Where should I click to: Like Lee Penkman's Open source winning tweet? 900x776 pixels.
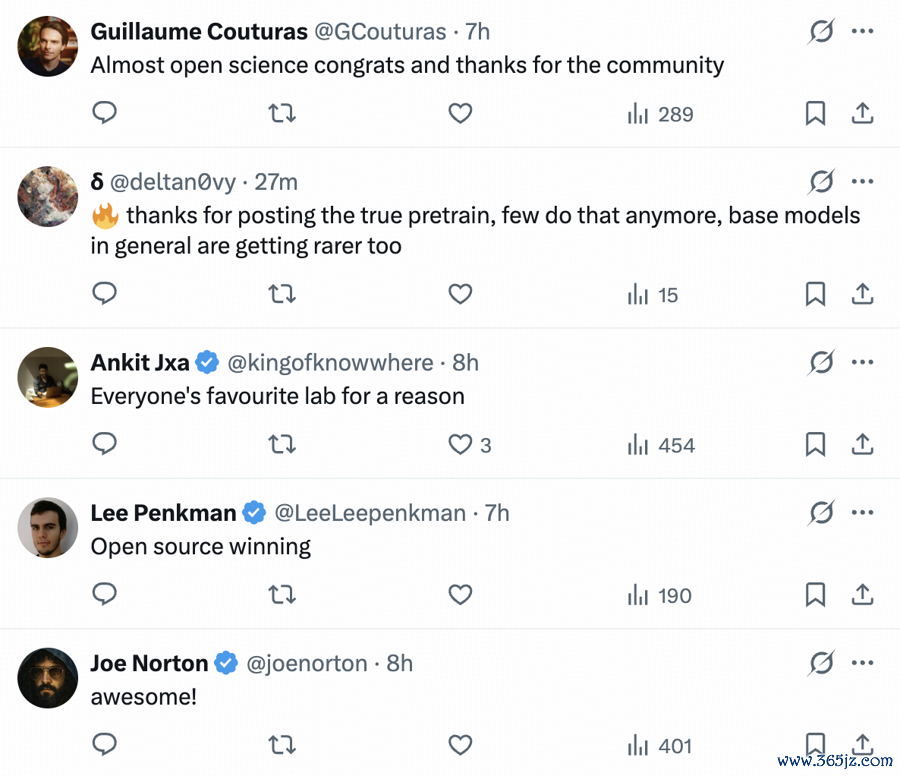point(460,595)
